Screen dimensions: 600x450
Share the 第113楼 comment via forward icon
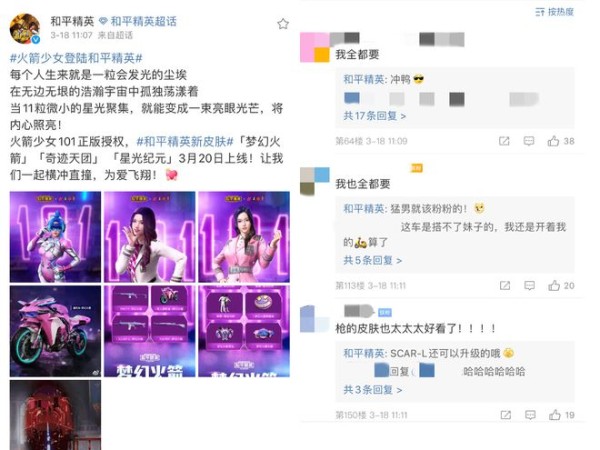point(505,285)
